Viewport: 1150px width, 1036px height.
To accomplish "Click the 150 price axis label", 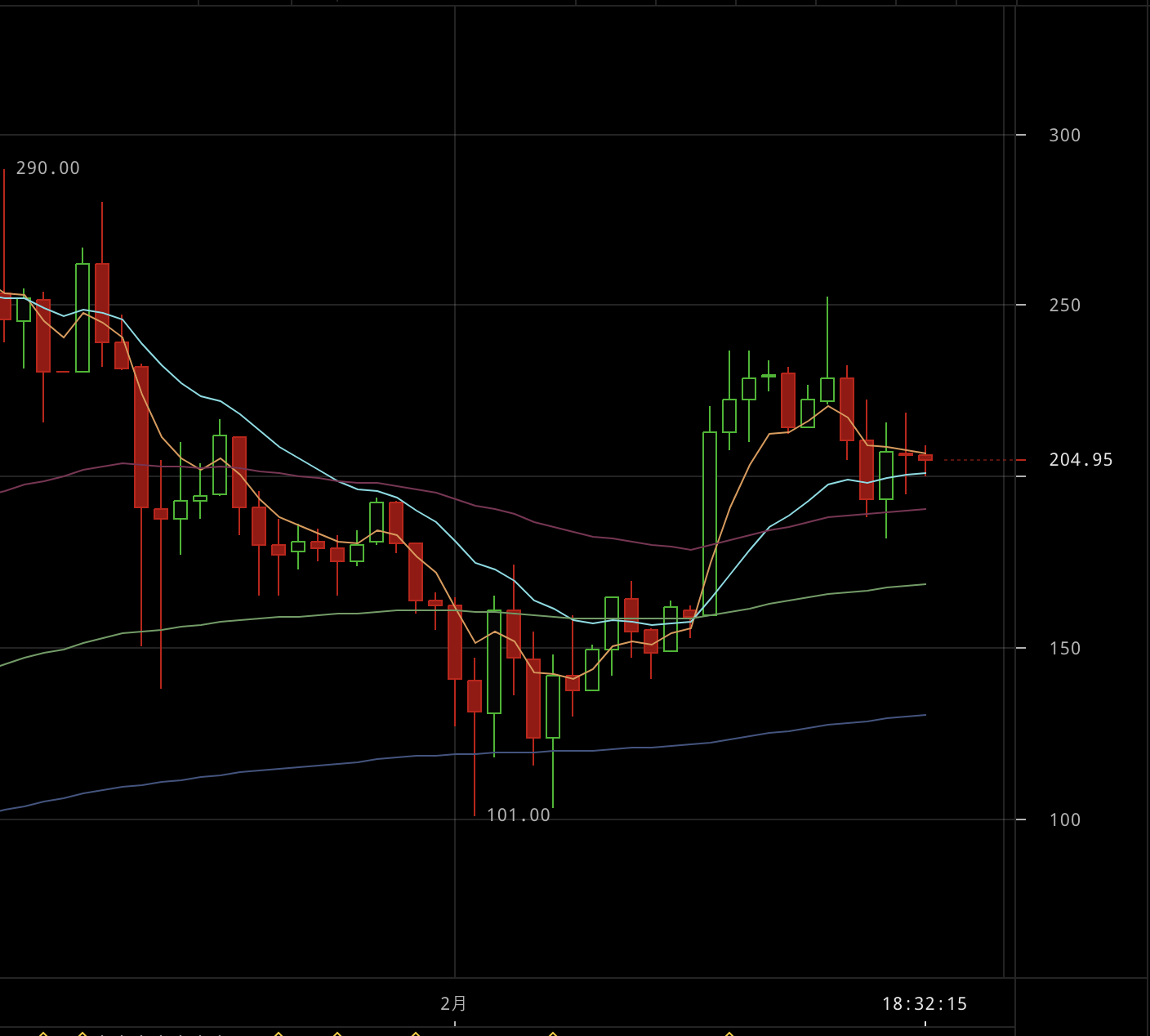I will click(1064, 648).
